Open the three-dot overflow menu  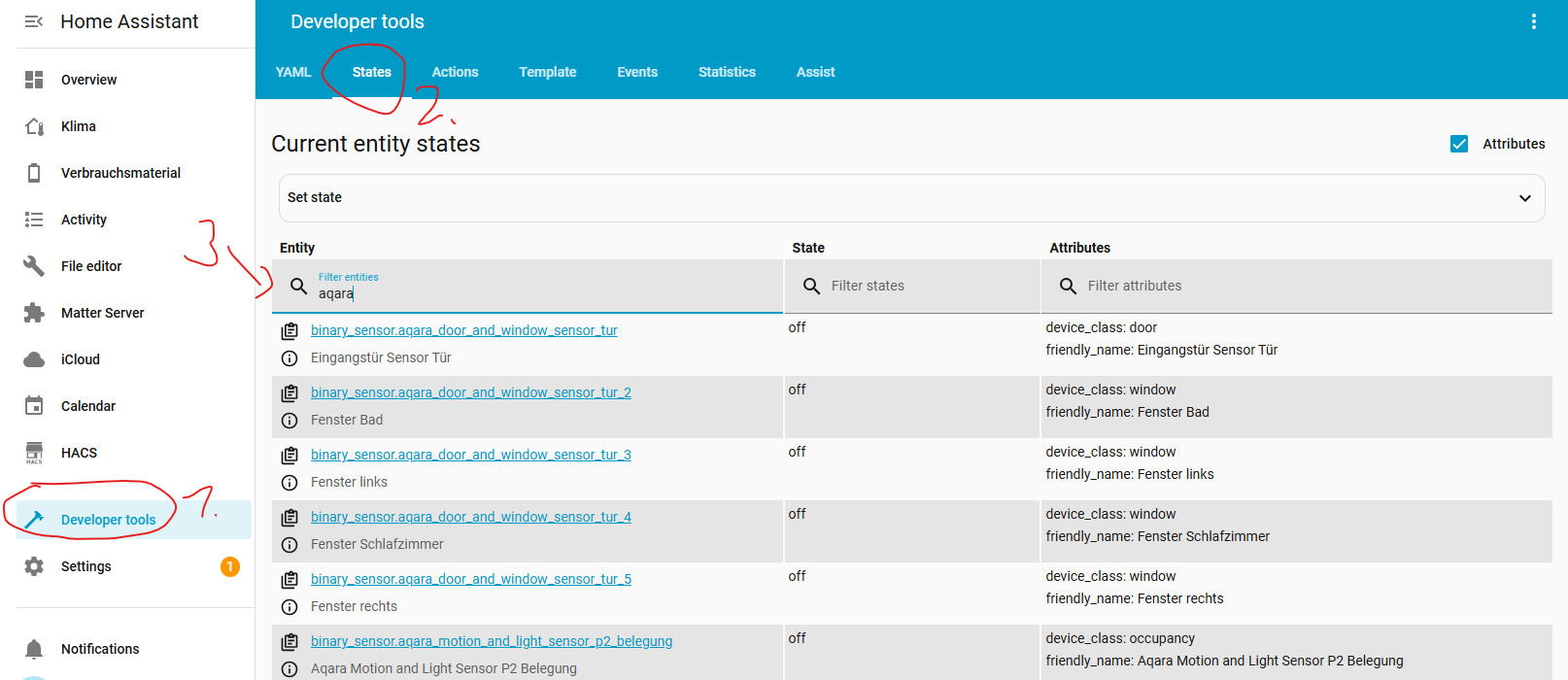coord(1533,21)
